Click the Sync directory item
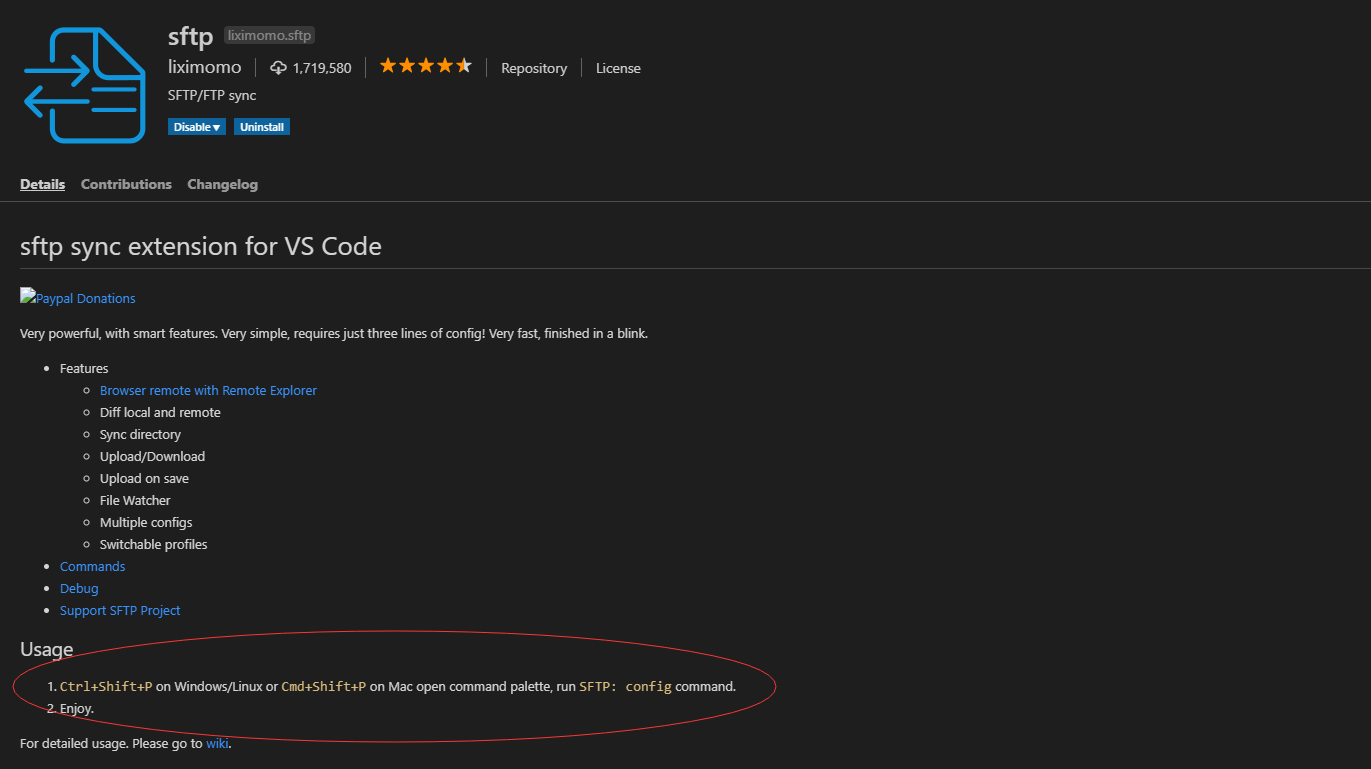 pos(140,434)
